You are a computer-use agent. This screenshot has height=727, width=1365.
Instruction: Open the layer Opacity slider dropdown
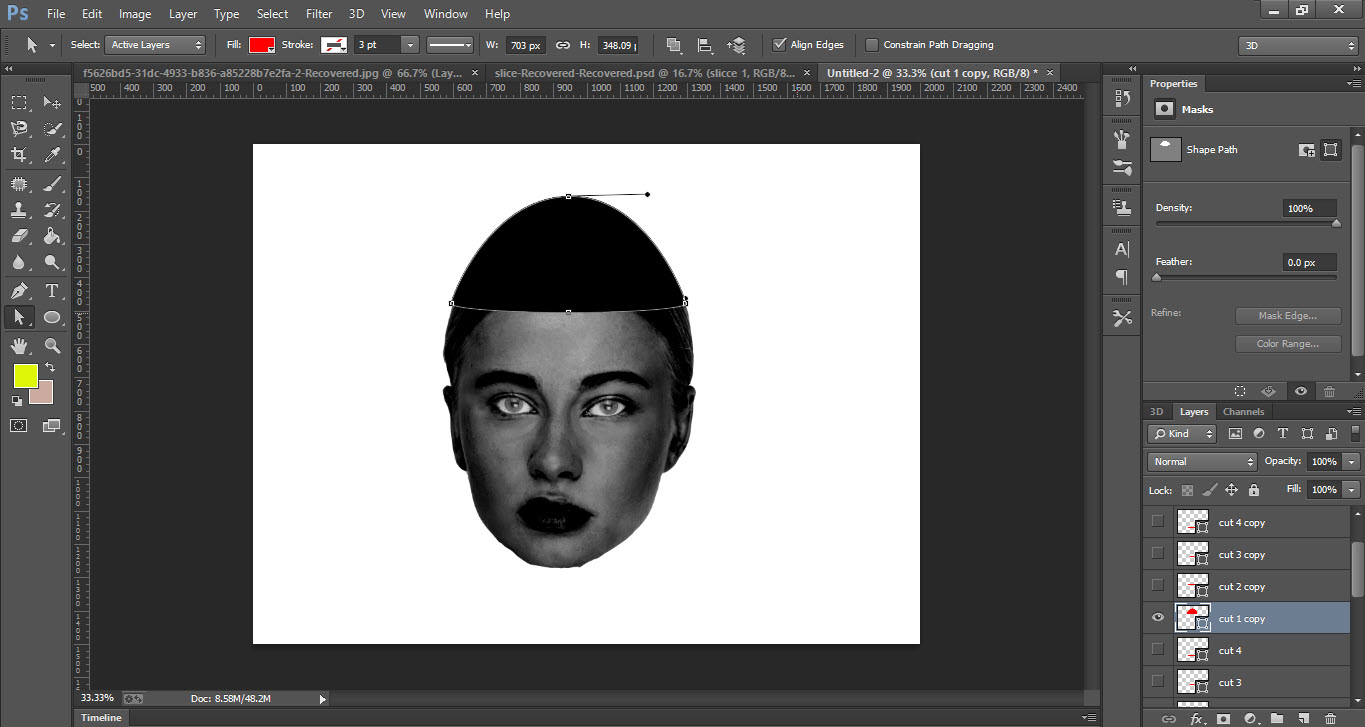1352,462
